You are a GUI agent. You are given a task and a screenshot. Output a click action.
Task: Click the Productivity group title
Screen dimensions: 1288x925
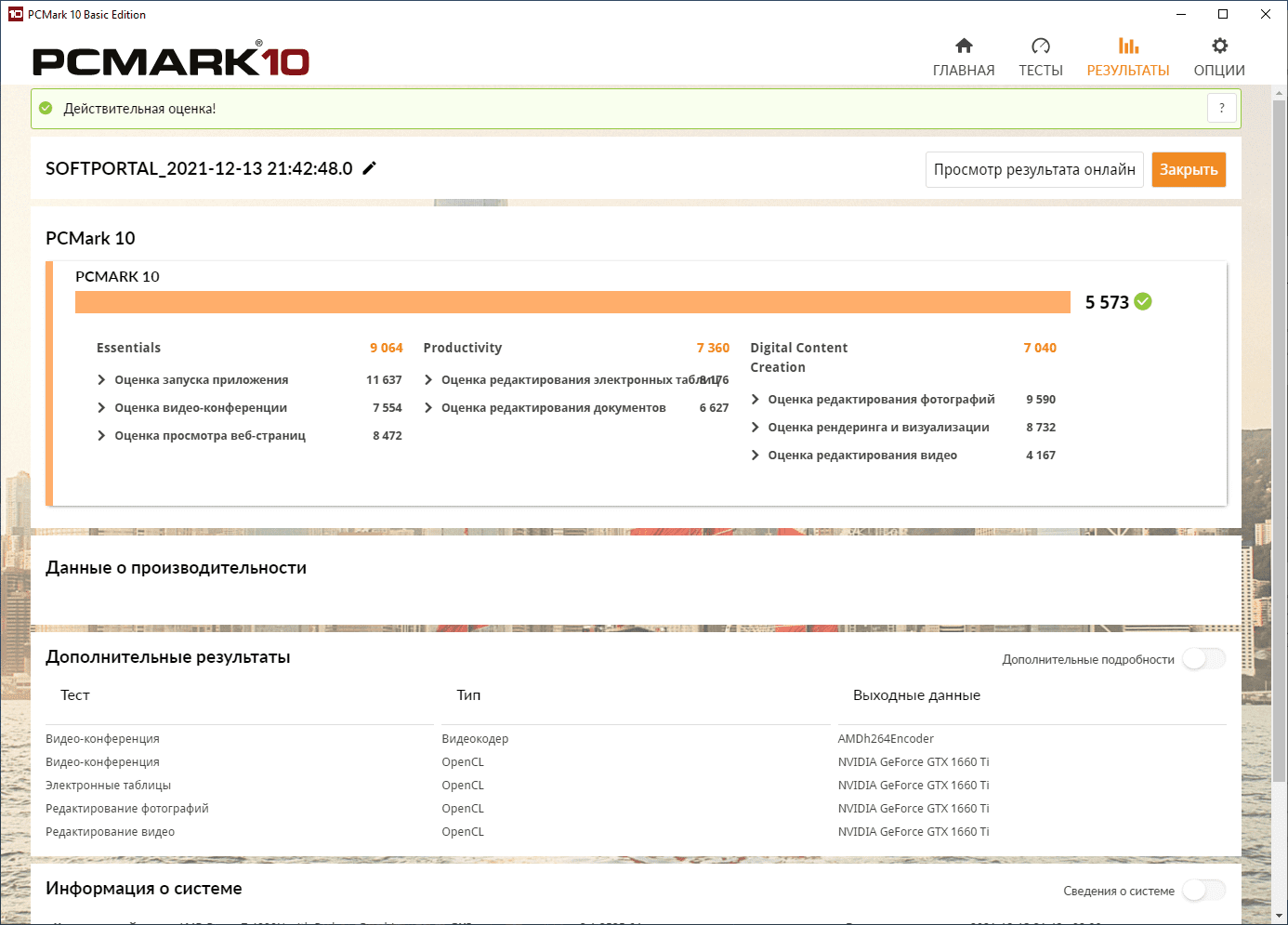pyautogui.click(x=463, y=348)
